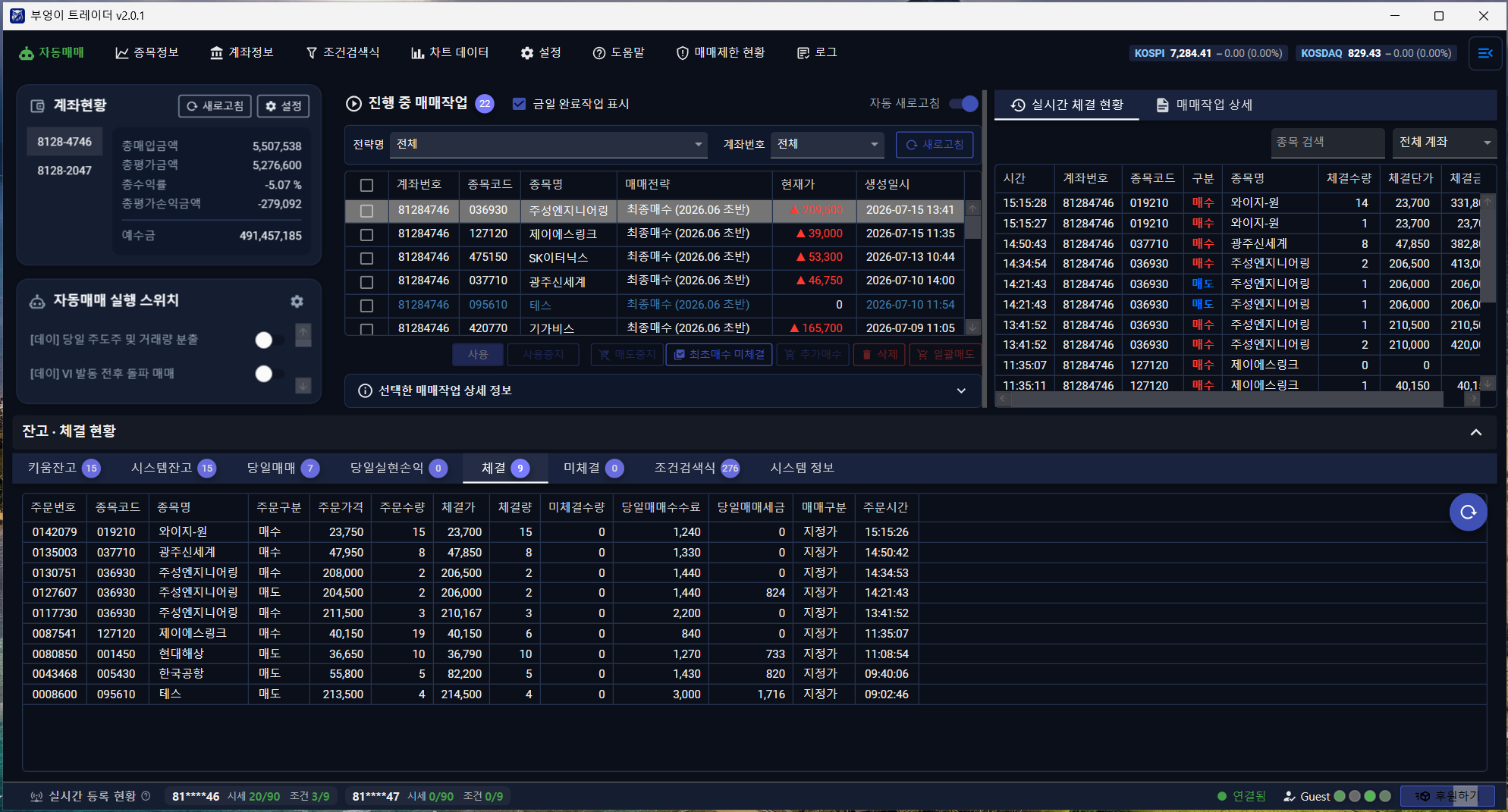Click the help icon beside 실시간 등록 현황
1508x812 pixels.
click(146, 796)
